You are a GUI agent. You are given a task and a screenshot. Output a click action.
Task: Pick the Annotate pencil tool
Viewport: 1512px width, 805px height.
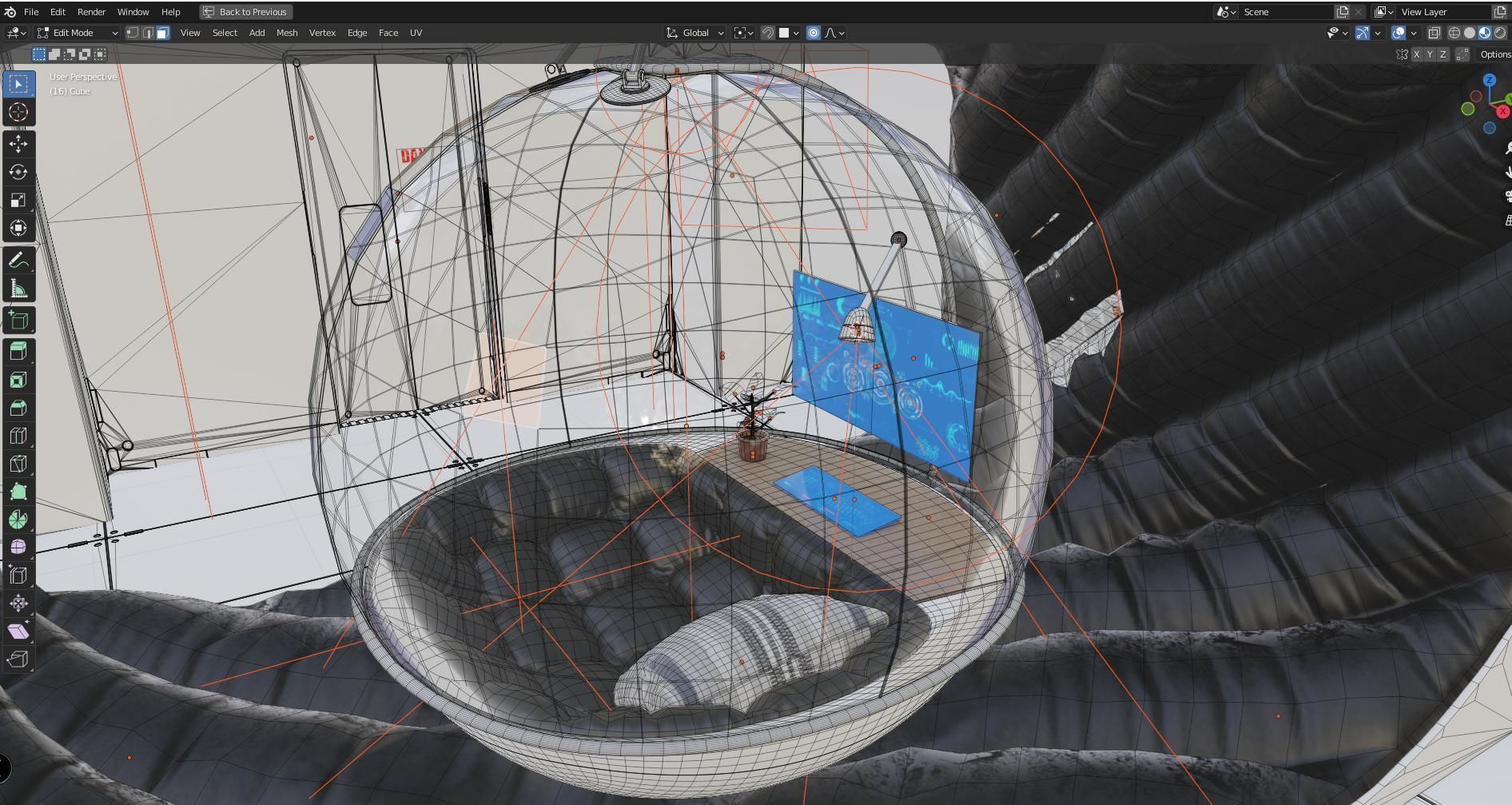tap(18, 260)
